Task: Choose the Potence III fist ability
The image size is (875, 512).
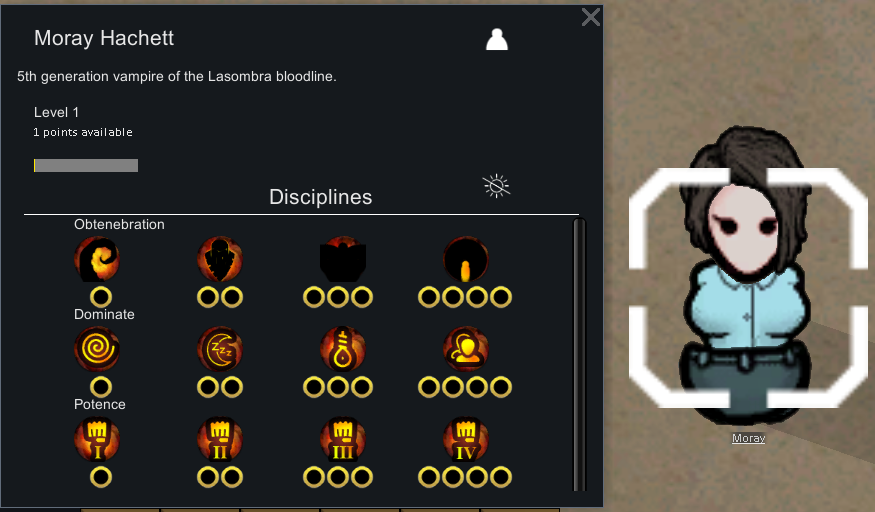Action: pyautogui.click(x=343, y=439)
